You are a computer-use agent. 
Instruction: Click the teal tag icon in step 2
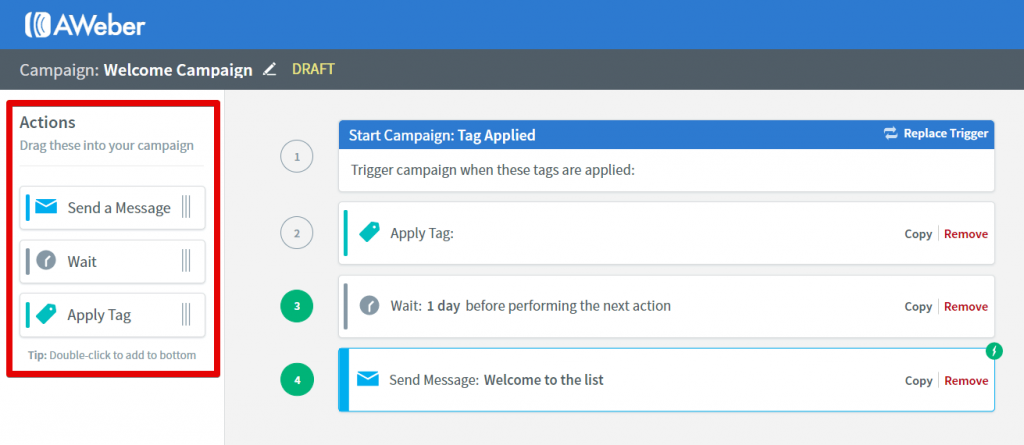click(370, 232)
